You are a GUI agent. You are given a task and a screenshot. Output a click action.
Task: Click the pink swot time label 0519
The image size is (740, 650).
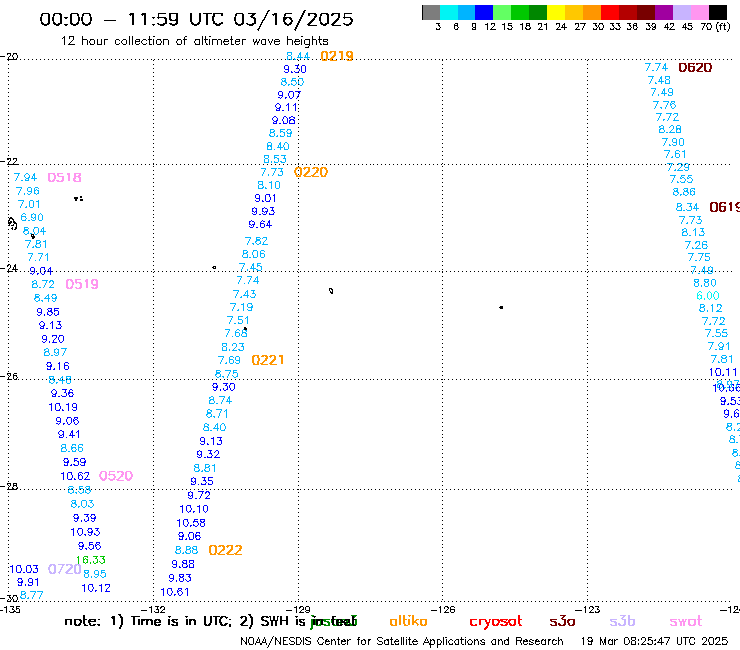click(82, 284)
